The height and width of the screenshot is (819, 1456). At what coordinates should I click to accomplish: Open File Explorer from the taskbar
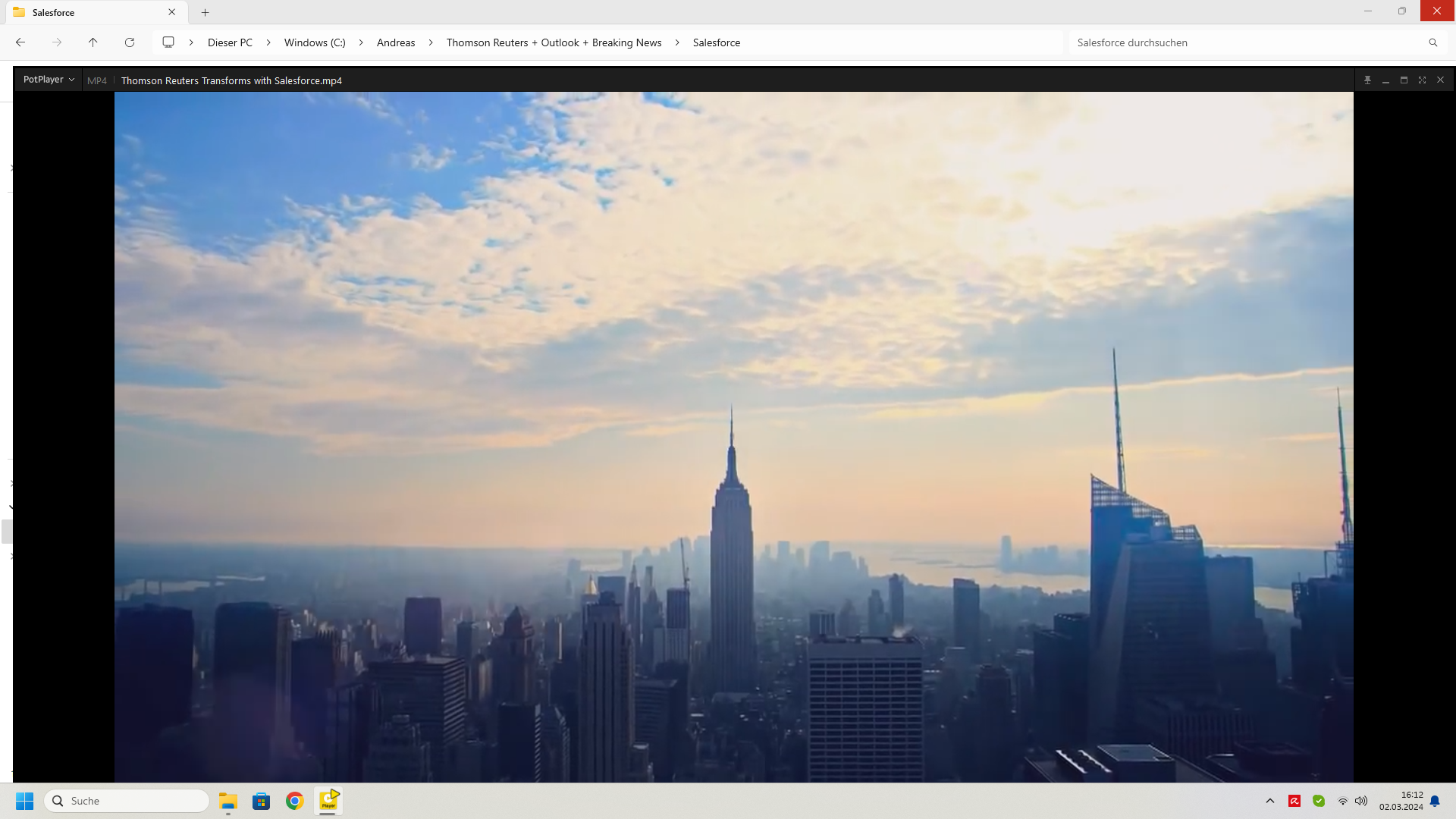point(228,801)
